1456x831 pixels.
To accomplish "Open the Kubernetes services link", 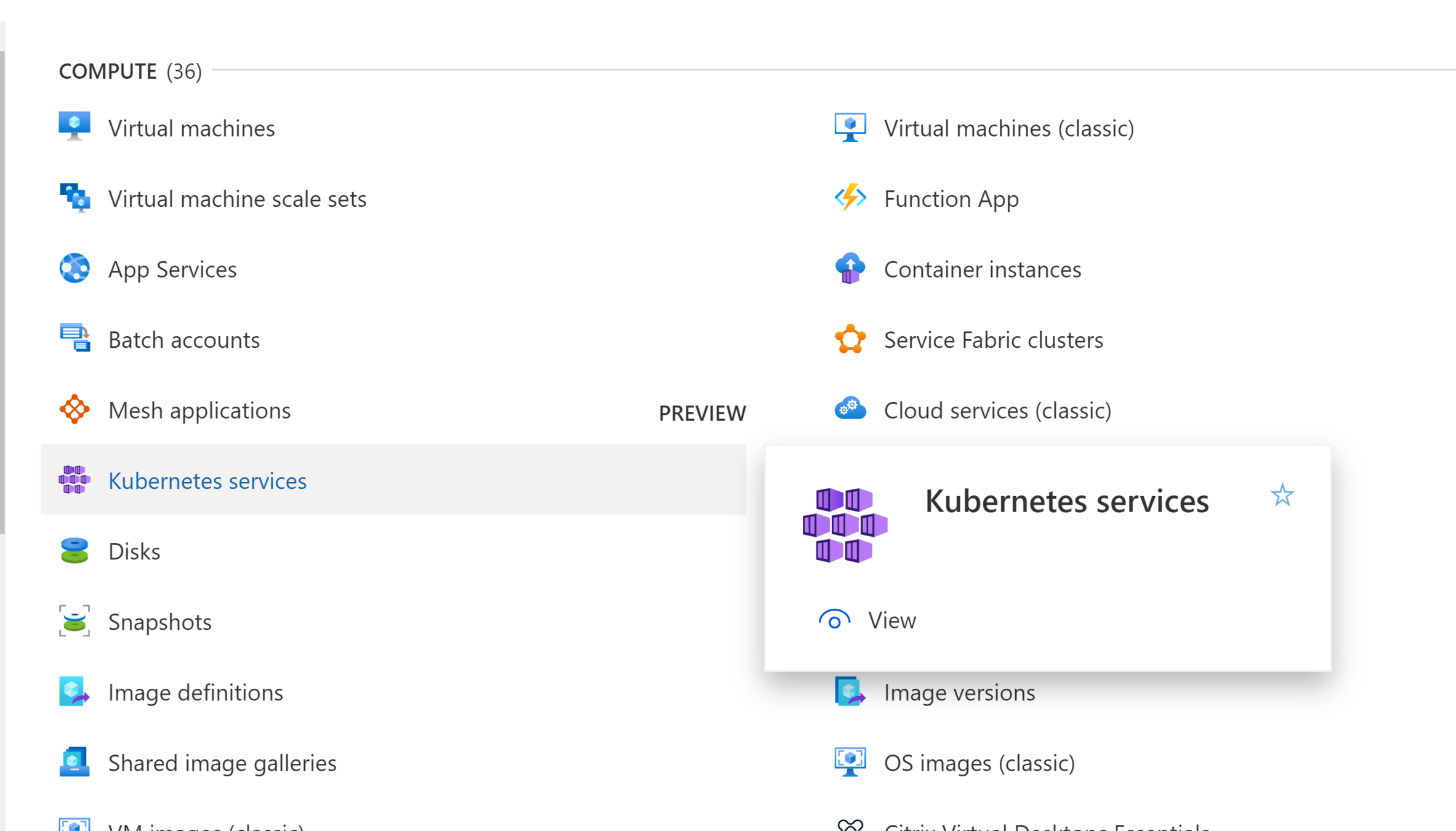I will 207,481.
